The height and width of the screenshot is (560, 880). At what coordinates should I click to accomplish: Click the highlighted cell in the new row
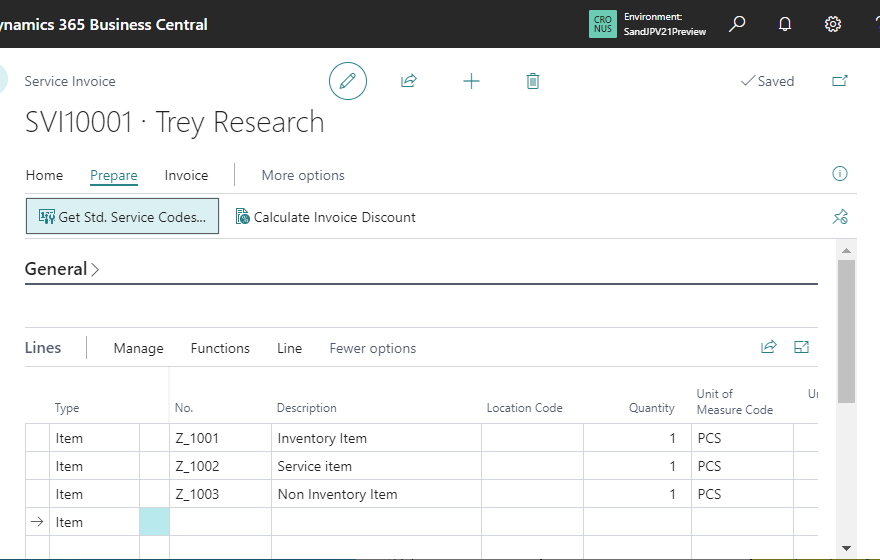coord(154,522)
